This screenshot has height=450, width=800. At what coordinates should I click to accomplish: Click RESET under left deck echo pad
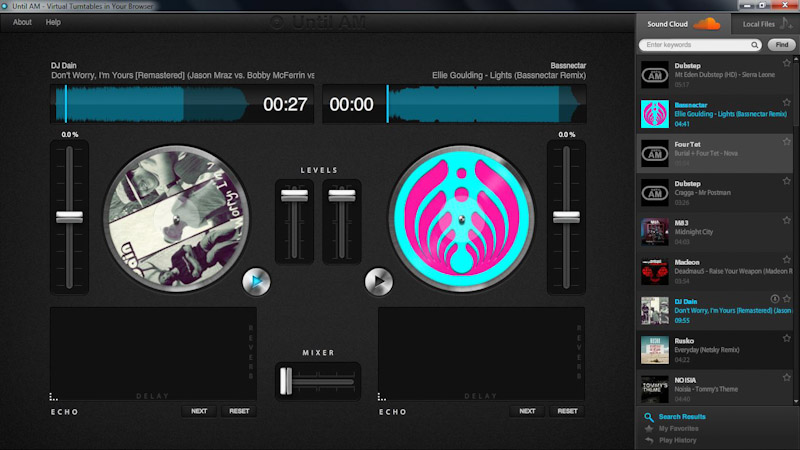[239, 411]
